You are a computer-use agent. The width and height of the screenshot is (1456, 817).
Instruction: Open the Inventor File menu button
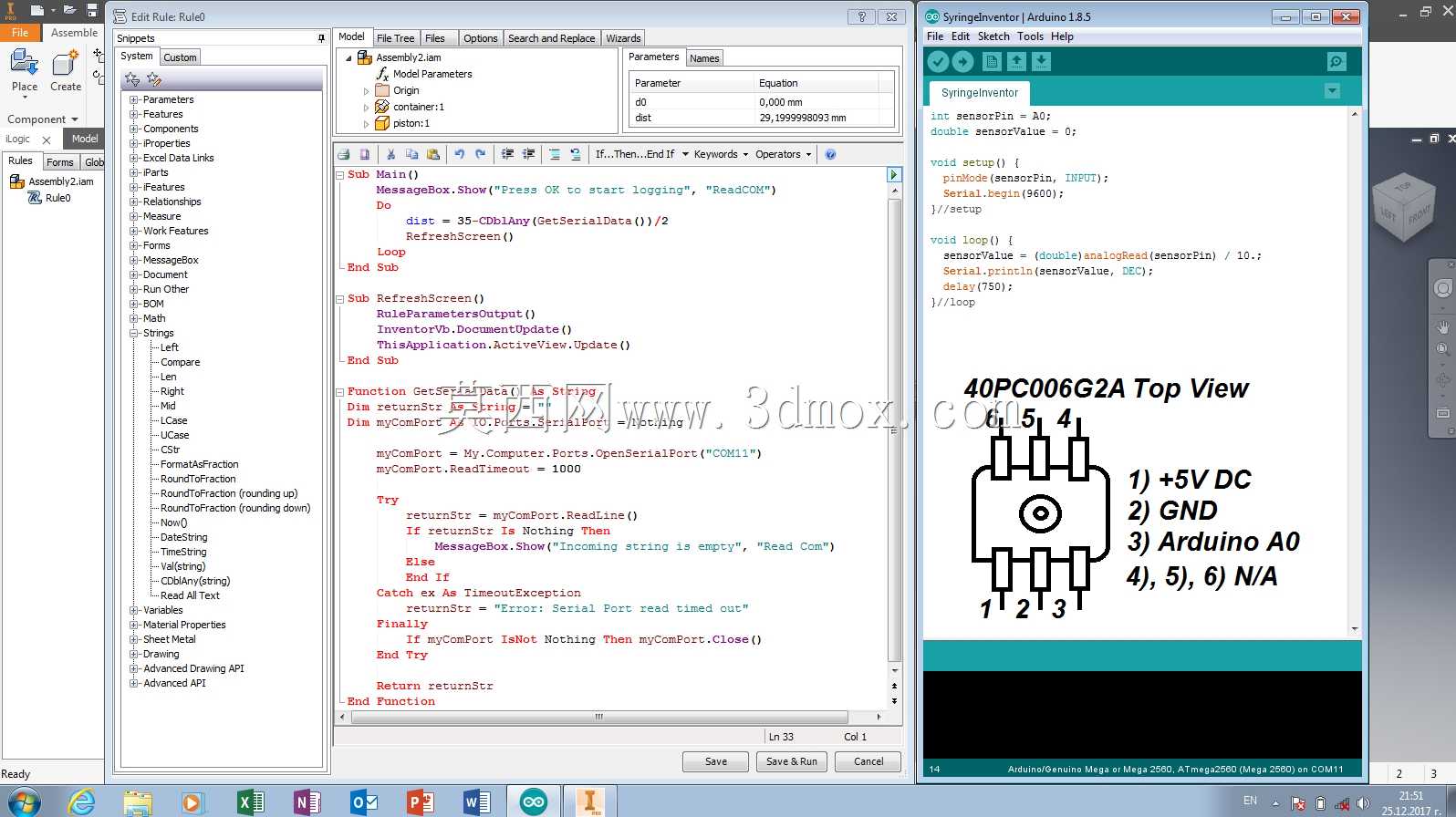click(20, 32)
